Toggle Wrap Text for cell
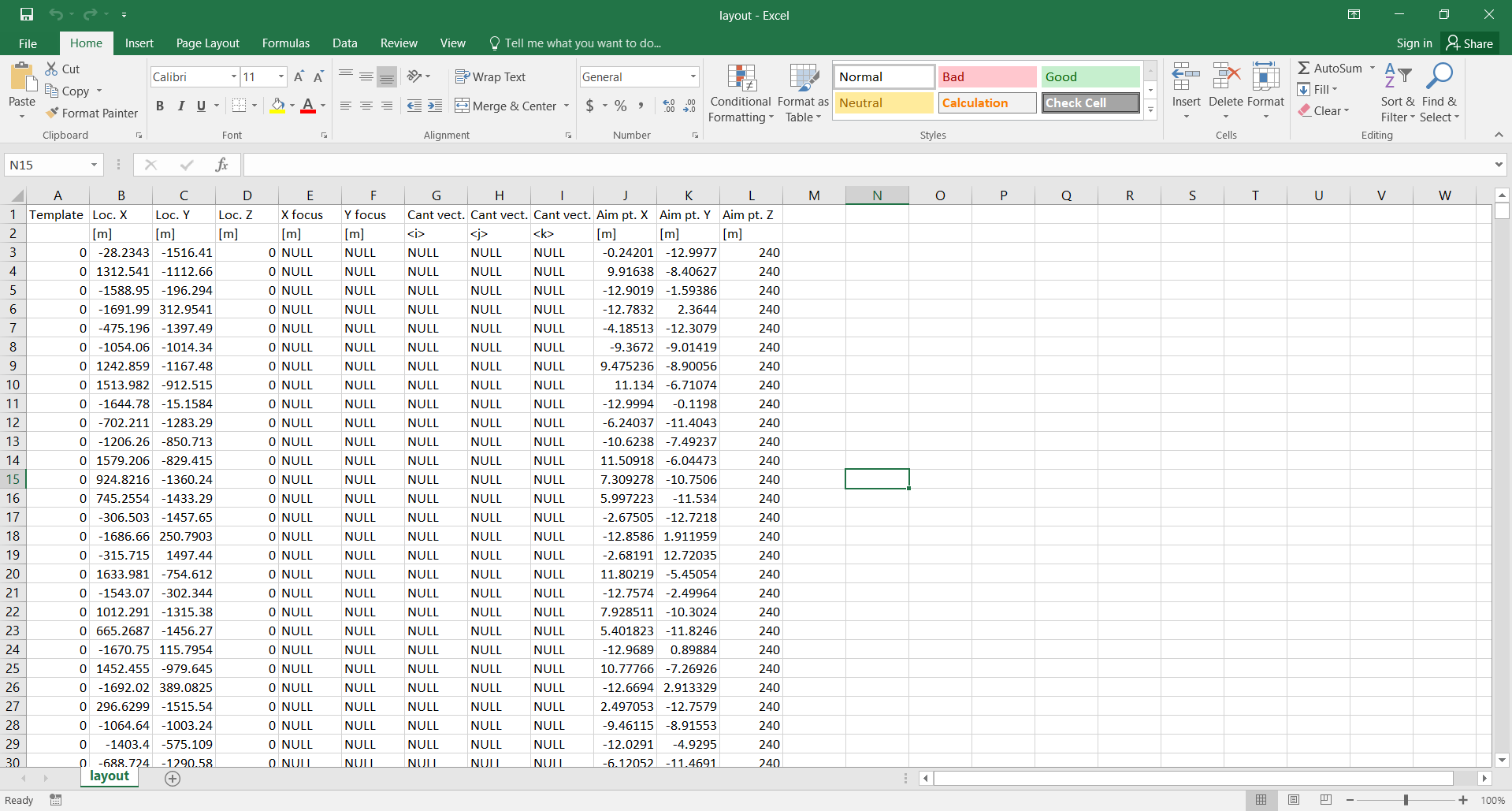Screen dimensions: 1512x811 [x=491, y=76]
